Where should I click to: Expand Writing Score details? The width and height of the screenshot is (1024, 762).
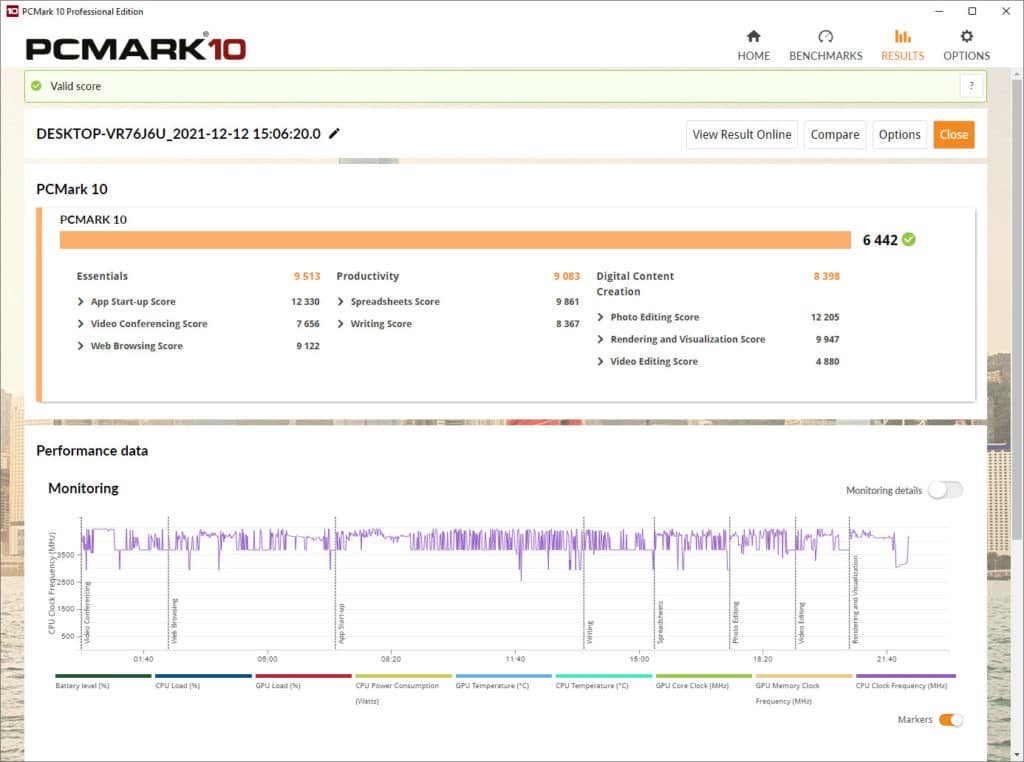click(x=340, y=324)
